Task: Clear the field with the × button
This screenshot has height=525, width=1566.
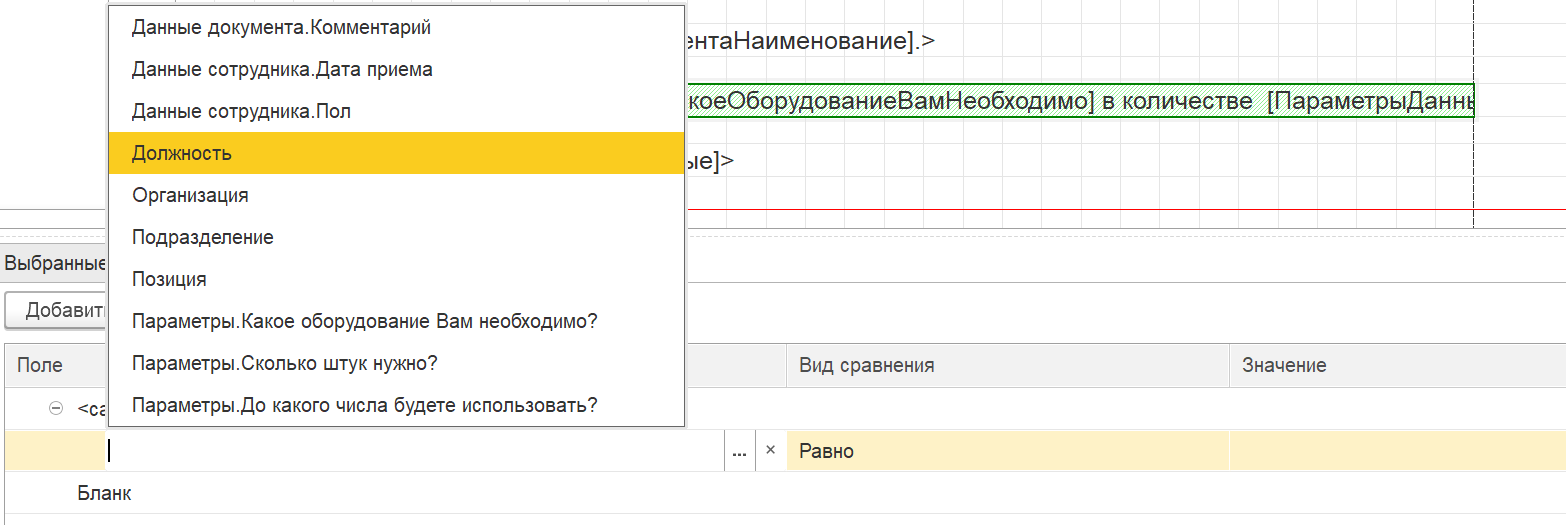Action: [x=770, y=451]
